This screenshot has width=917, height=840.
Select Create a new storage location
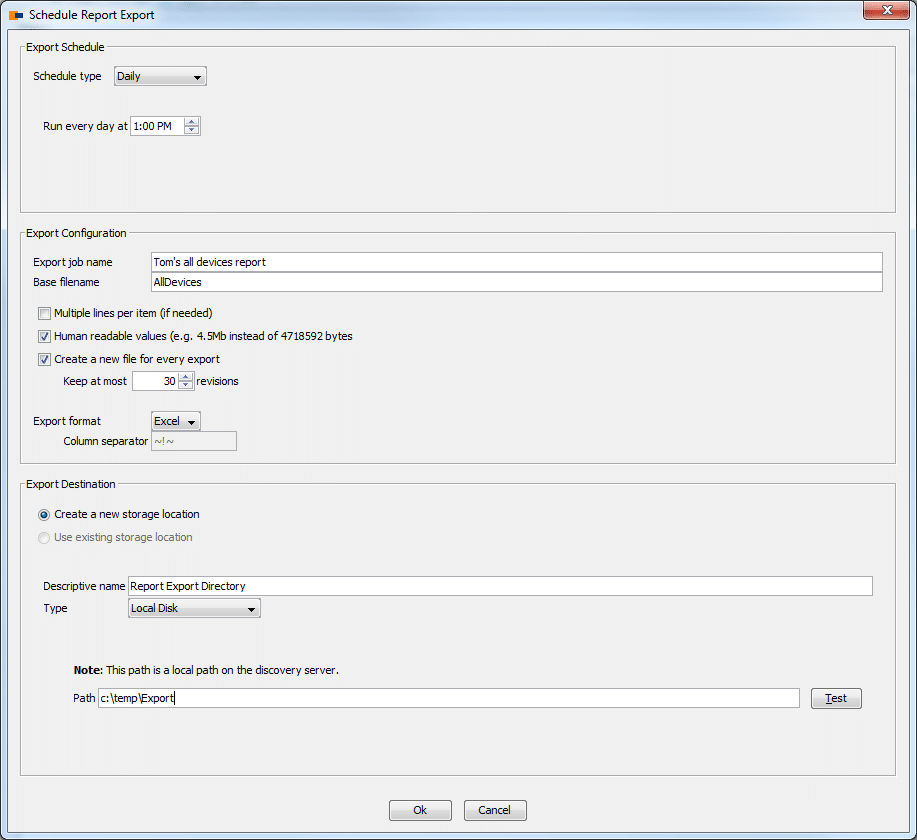coord(44,515)
